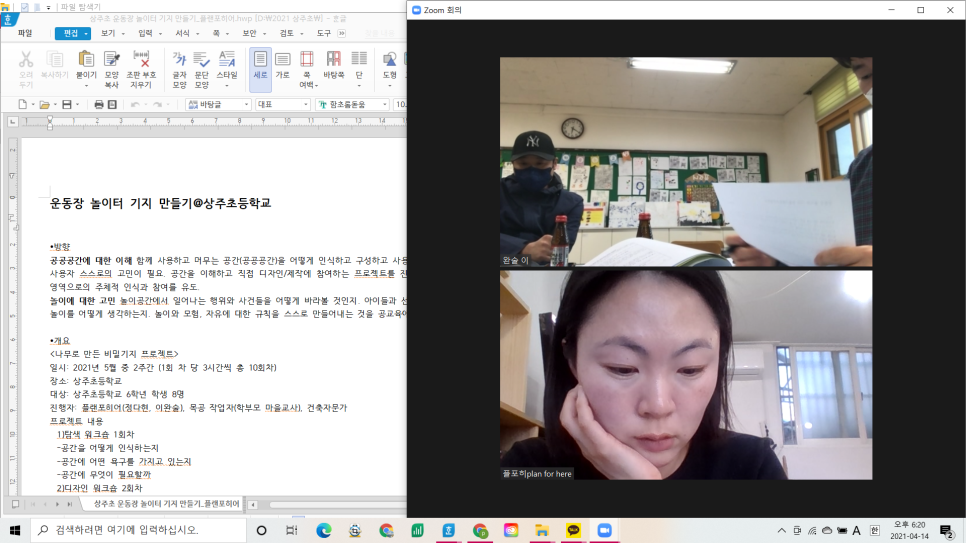Open KakaoTalk from the taskbar

coord(573,530)
